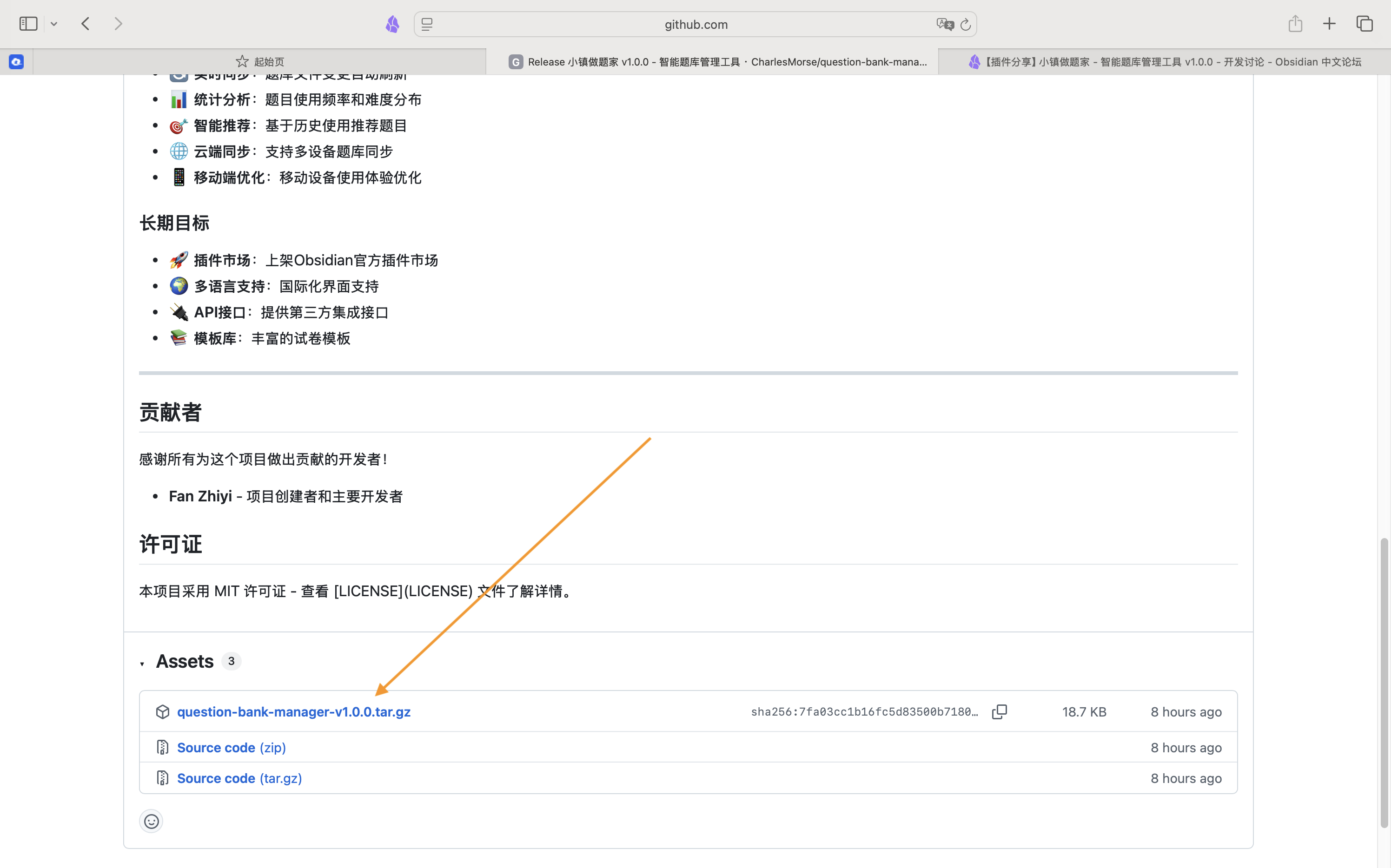Open the Share menu icon
This screenshot has width=1391, height=868.
tap(1295, 24)
